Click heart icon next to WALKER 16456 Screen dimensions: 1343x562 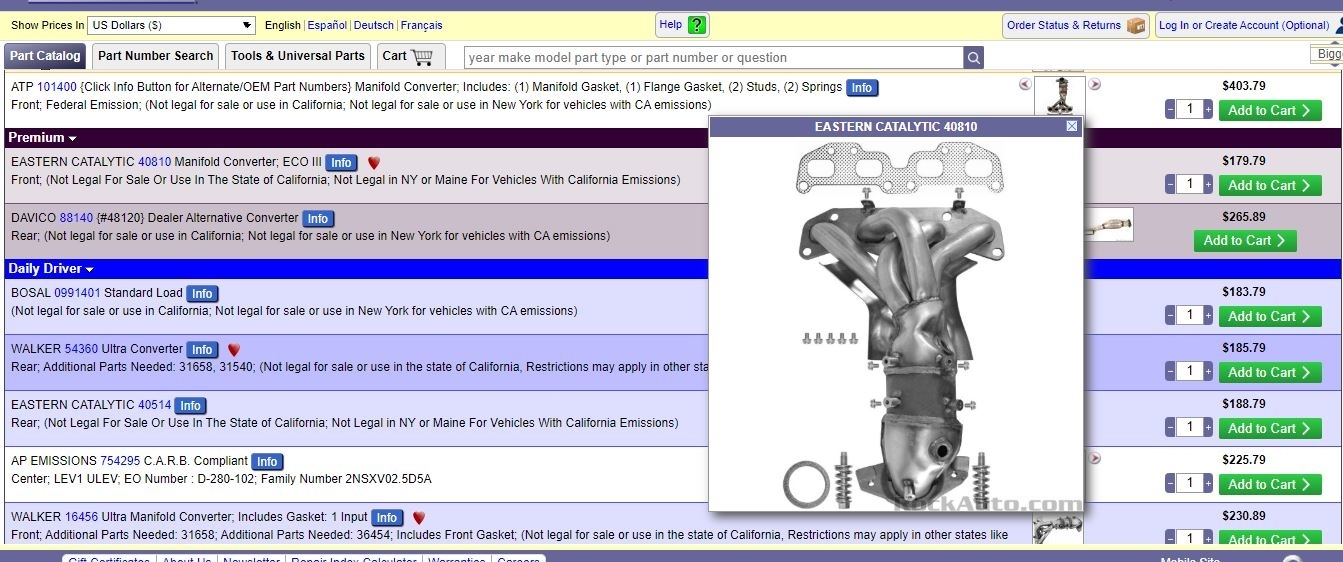point(419,518)
